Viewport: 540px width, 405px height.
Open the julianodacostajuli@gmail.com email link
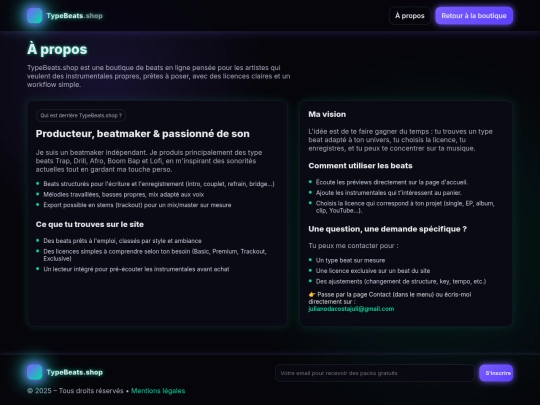pos(351,309)
